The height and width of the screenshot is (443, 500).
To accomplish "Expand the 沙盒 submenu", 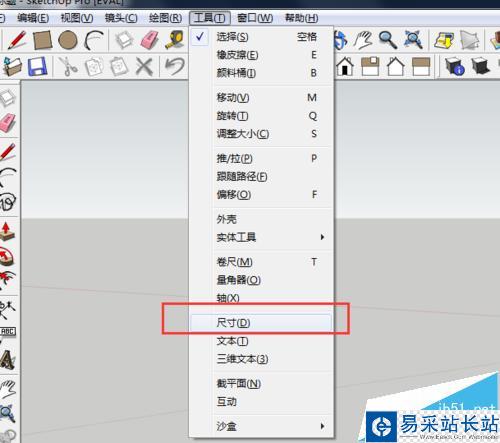I will [x=261, y=426].
